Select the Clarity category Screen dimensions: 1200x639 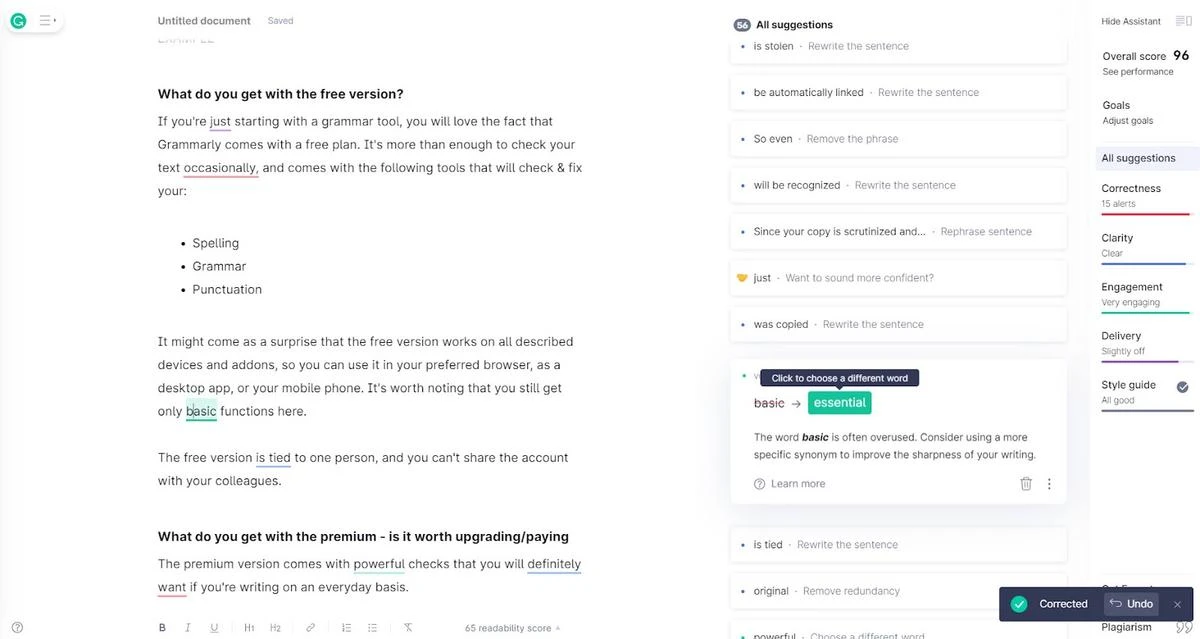[1145, 246]
